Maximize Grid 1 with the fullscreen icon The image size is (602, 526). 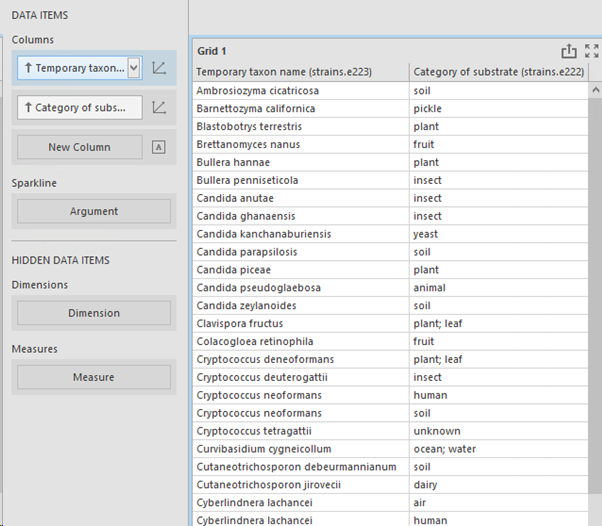click(x=591, y=51)
